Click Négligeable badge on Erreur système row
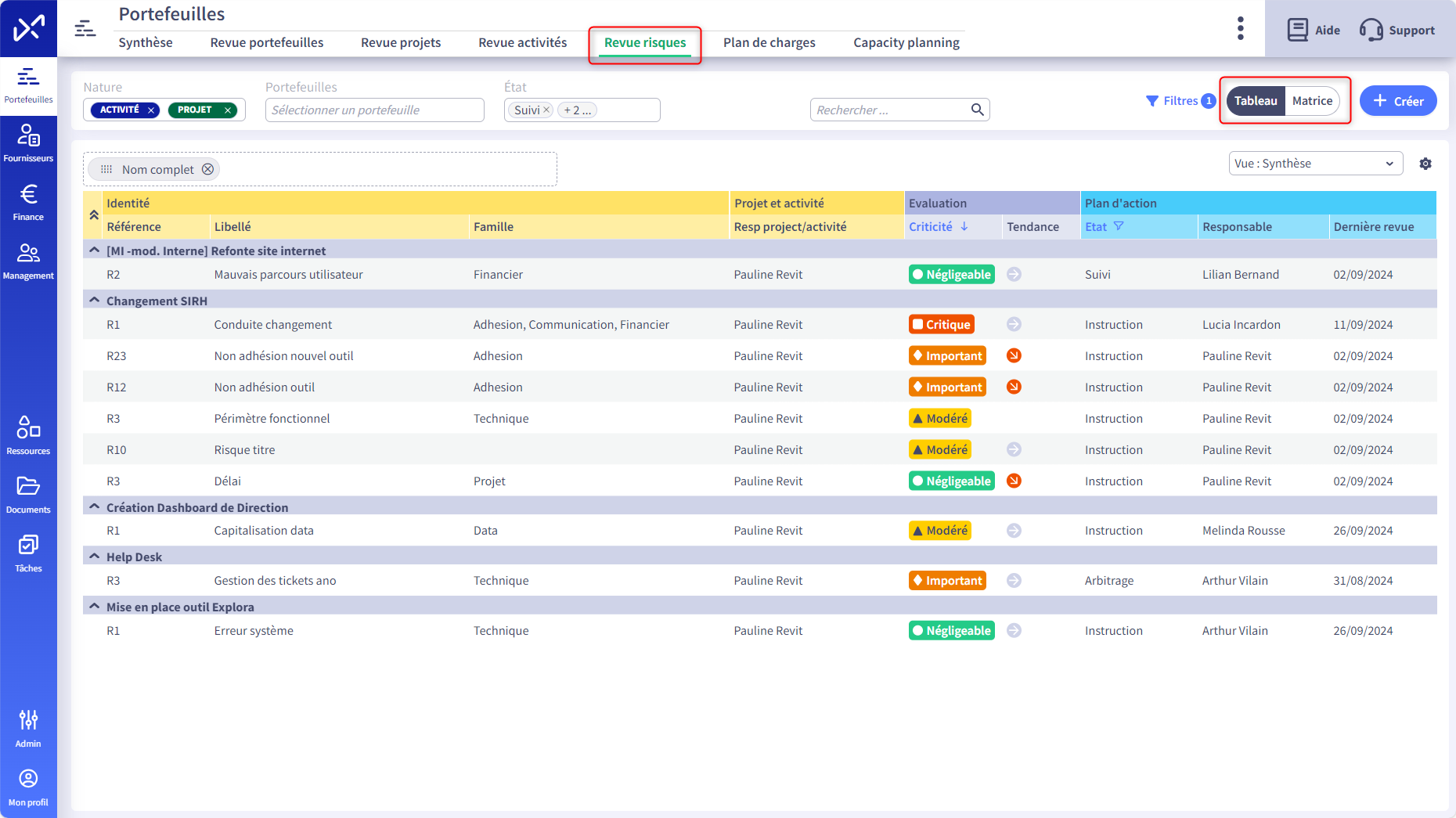Screen dimensions: 1456x818 (x=951, y=631)
